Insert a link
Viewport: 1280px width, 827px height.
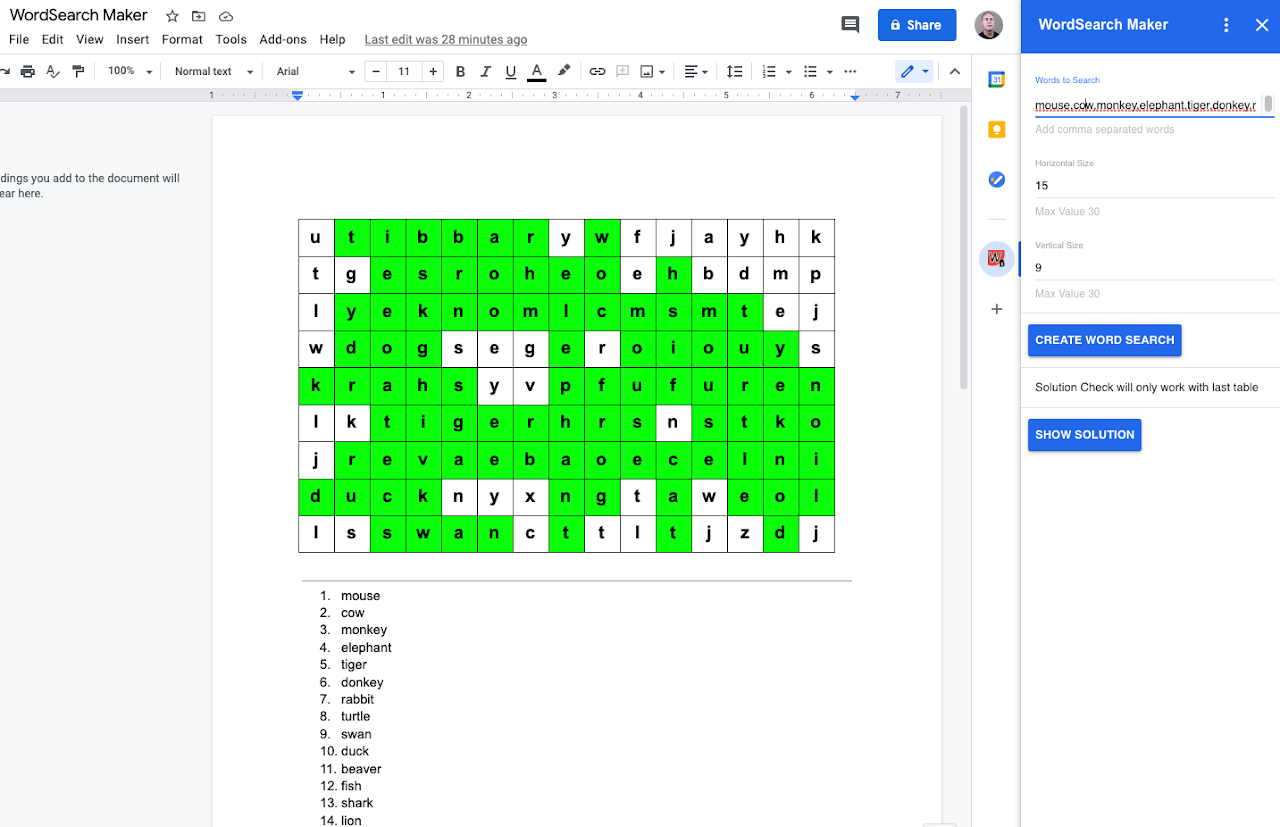coord(597,71)
